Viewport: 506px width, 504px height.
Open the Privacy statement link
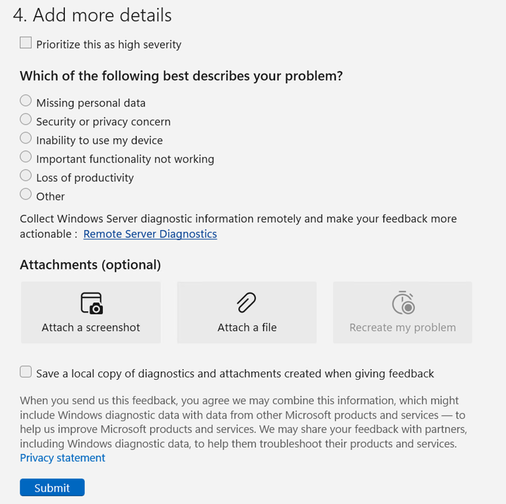click(62, 458)
